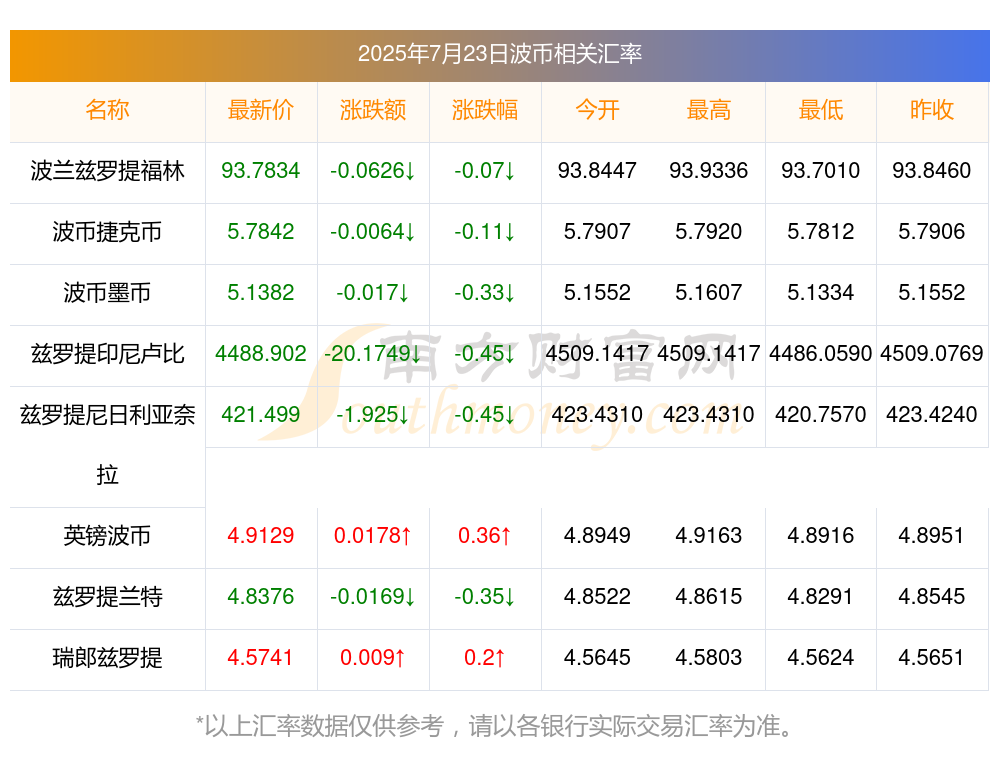
Task: Click the opening value 4.8949
Action: click(x=597, y=536)
